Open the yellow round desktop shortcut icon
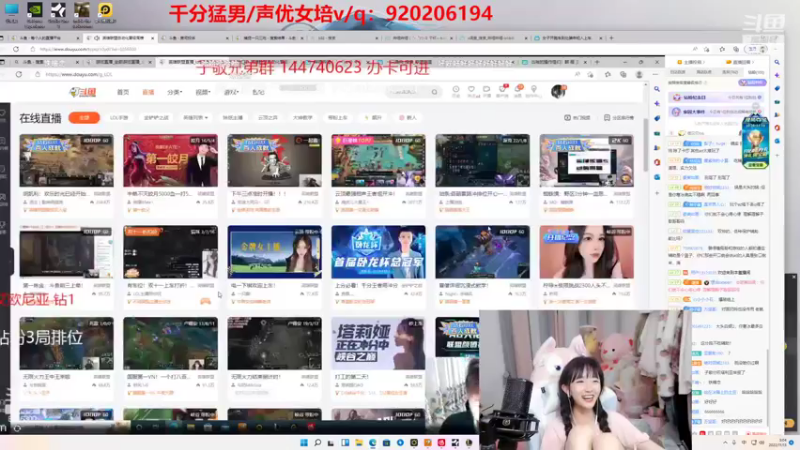800x450 pixels. pyautogui.click(x=105, y=13)
